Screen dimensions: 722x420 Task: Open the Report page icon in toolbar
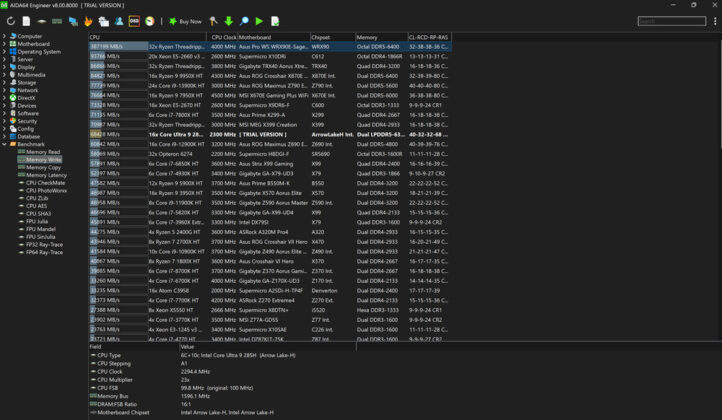(26, 21)
